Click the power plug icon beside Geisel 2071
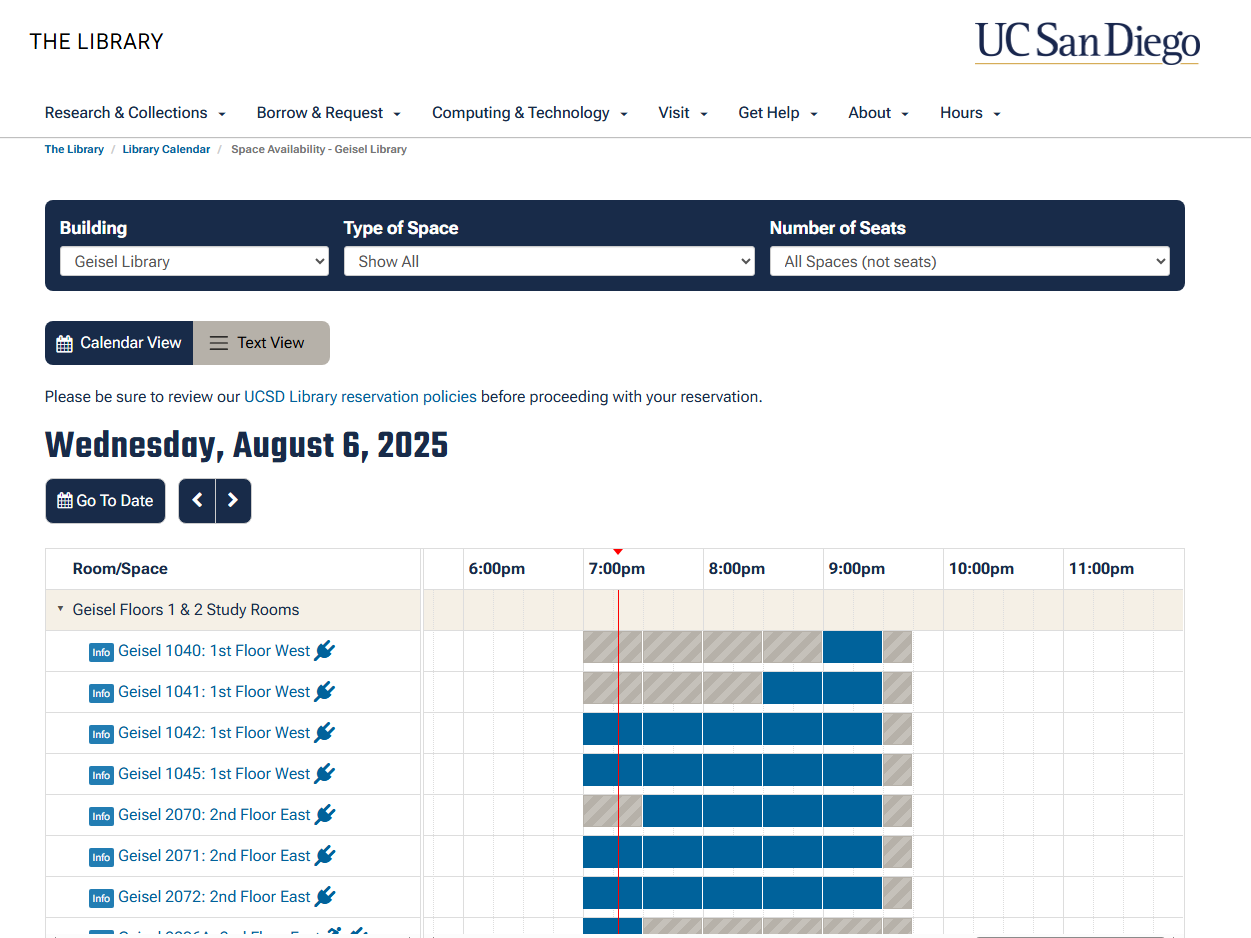Viewport: 1251px width, 938px height. (325, 856)
